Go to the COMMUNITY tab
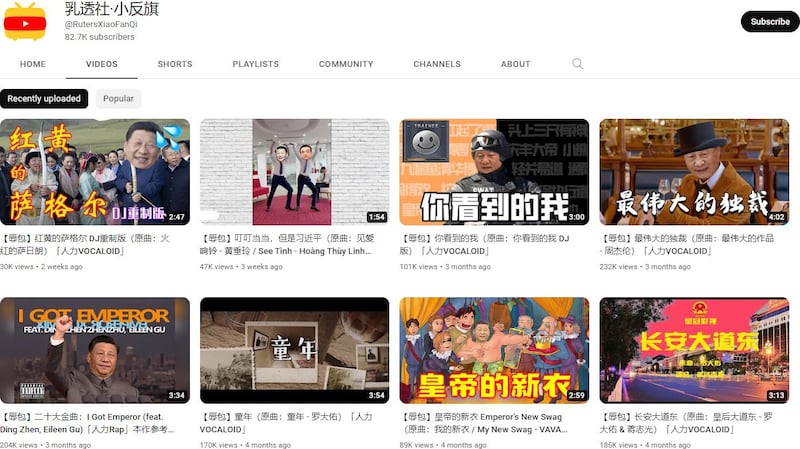Image resolution: width=800 pixels, height=449 pixels. 346,64
